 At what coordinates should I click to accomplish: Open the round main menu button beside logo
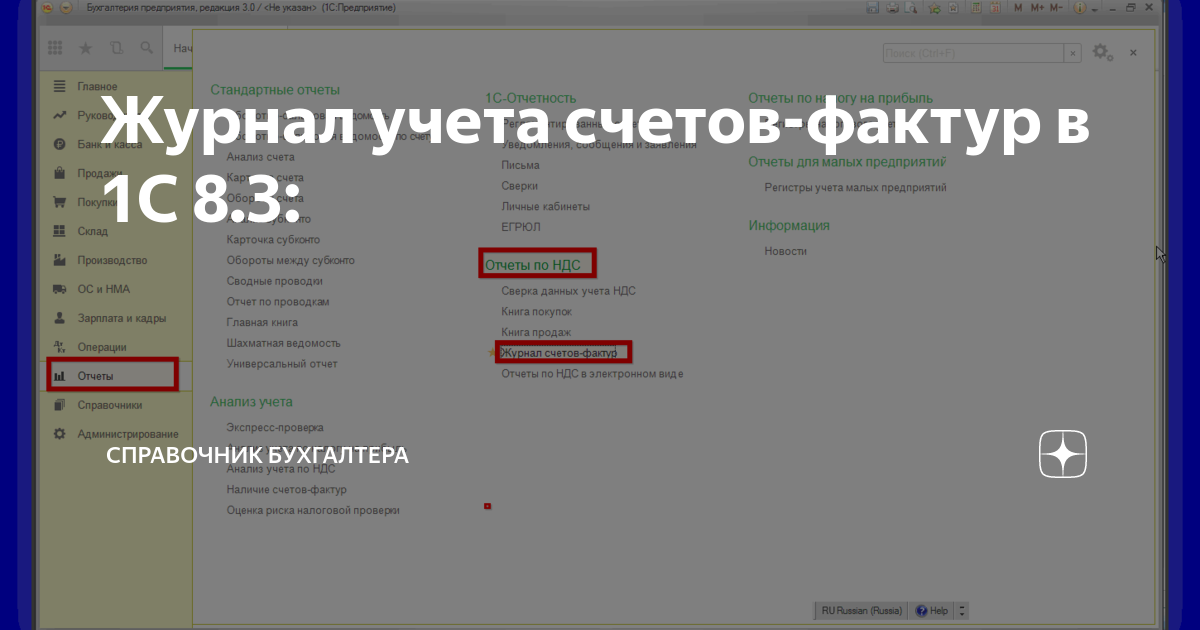(x=66, y=7)
